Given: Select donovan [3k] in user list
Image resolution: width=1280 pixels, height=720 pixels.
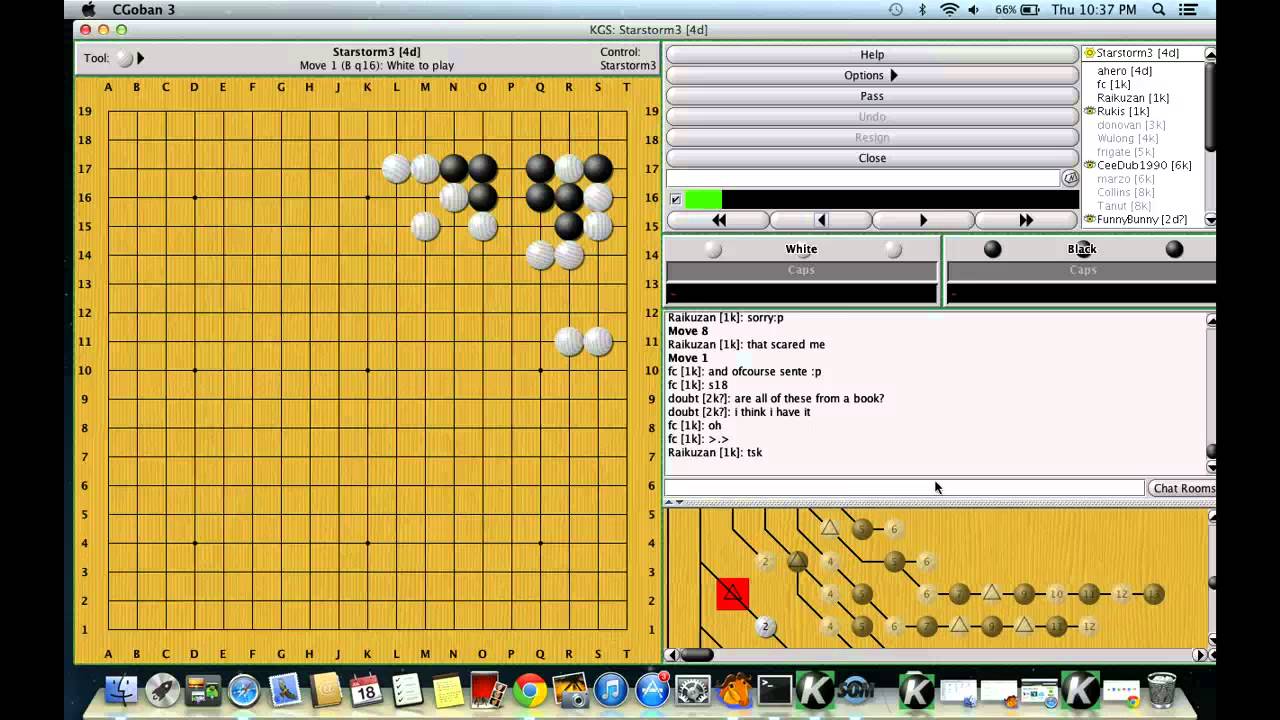Looking at the screenshot, I should (x=1131, y=125).
